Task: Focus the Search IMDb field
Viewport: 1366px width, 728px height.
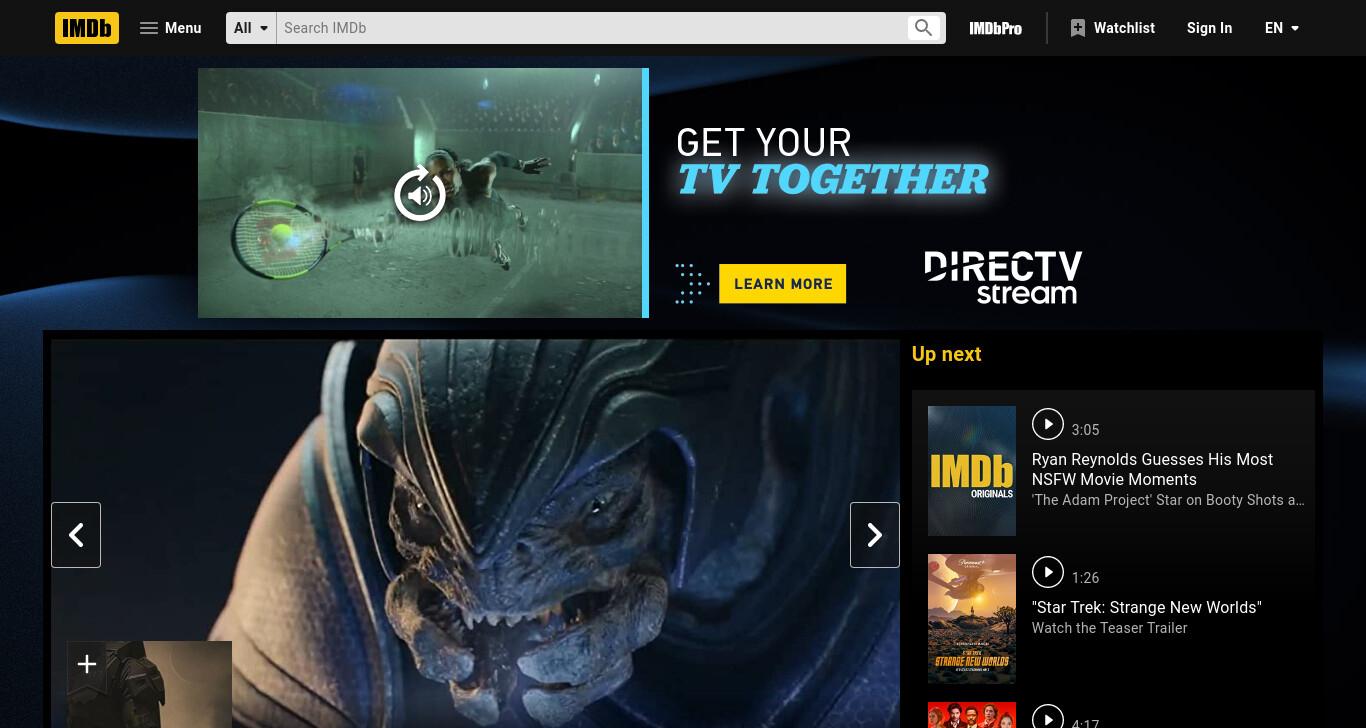Action: (x=591, y=28)
